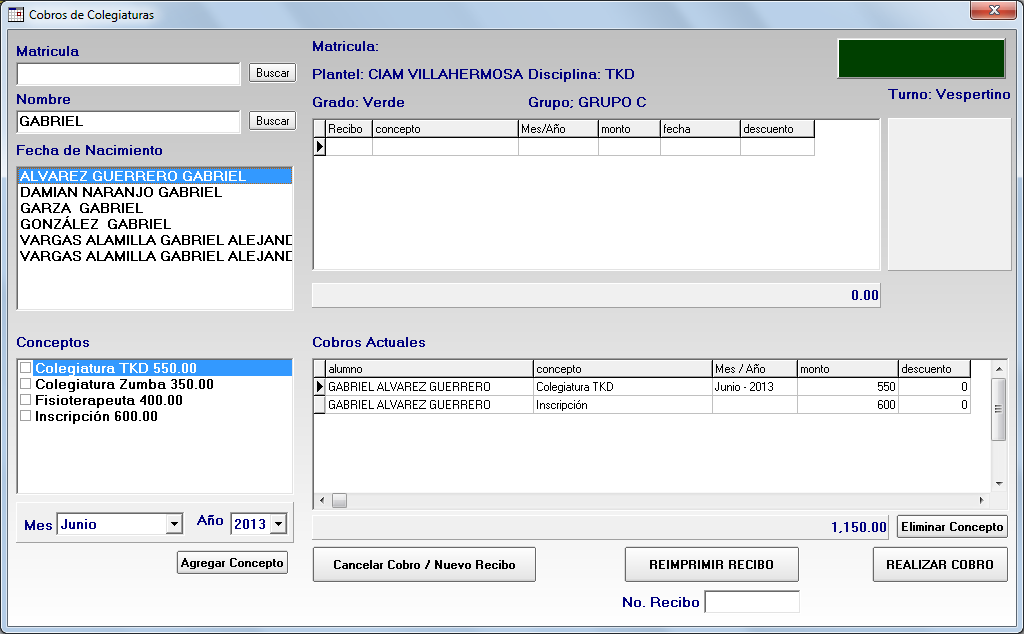
Task: Select the Colegiatura TKD row via its row selector
Action: pos(319,387)
